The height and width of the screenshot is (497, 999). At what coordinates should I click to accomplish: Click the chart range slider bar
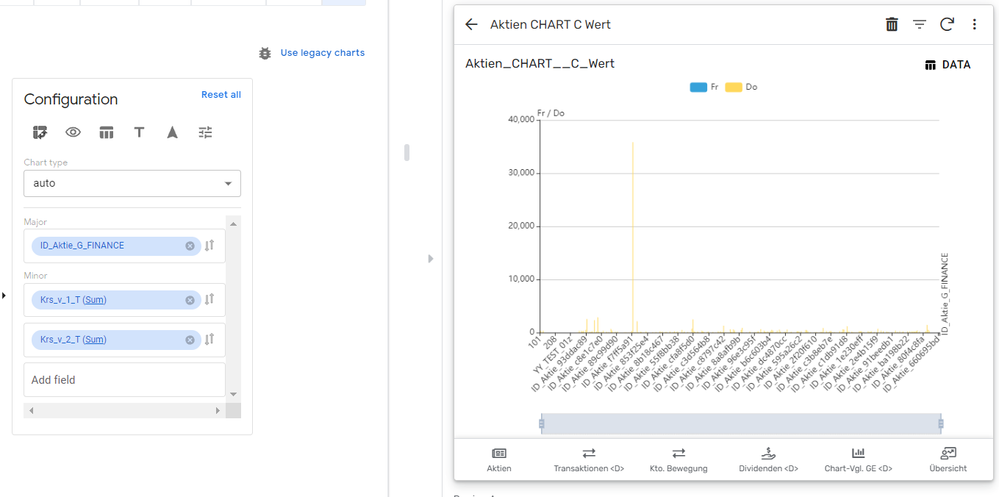[741, 424]
